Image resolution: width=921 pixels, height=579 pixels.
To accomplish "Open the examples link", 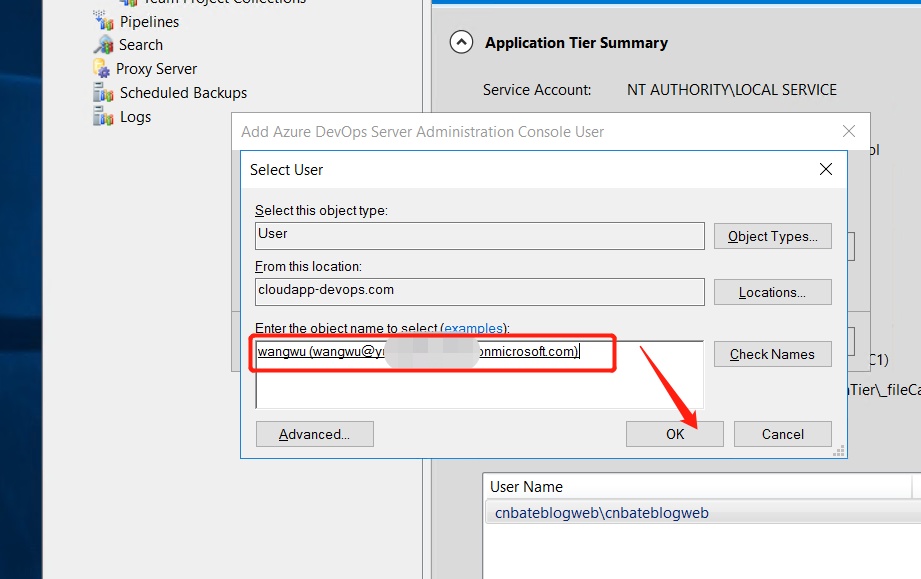I will pyautogui.click(x=473, y=328).
